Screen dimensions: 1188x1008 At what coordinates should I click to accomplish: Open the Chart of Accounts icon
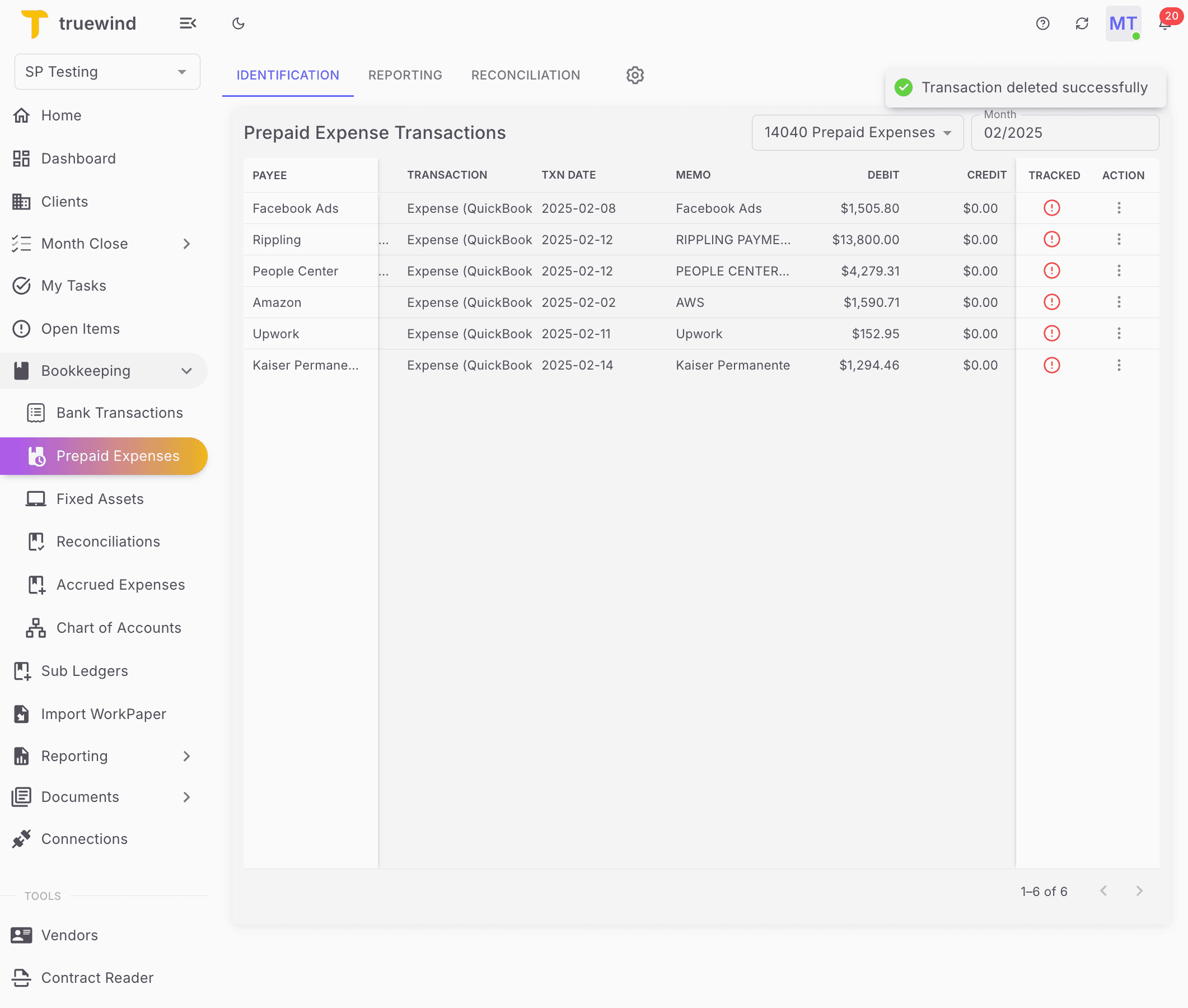(35, 627)
